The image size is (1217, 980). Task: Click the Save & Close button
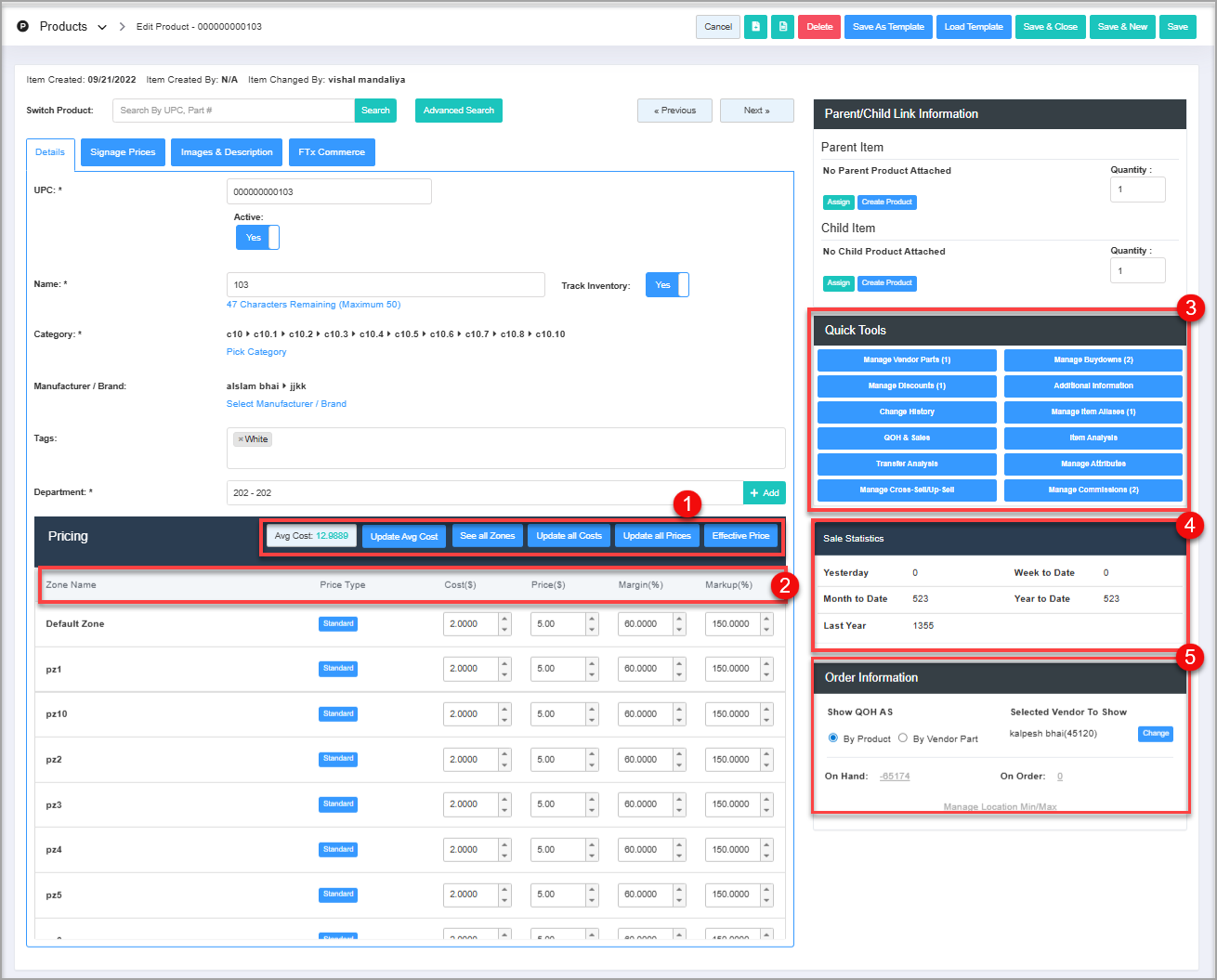1050,27
